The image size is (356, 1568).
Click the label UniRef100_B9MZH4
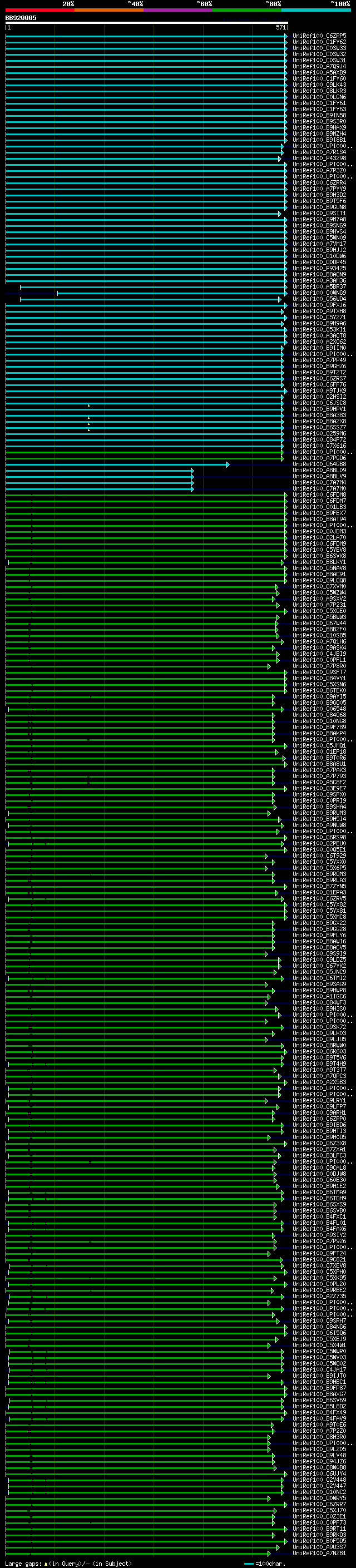[x=319, y=134]
